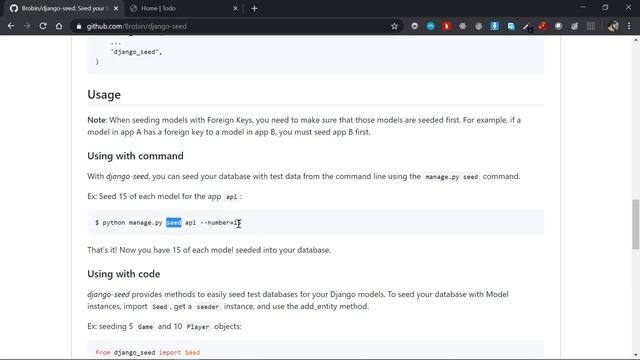The width and height of the screenshot is (640, 360).
Task: Click the inline code 'seeder'
Action: point(208,307)
